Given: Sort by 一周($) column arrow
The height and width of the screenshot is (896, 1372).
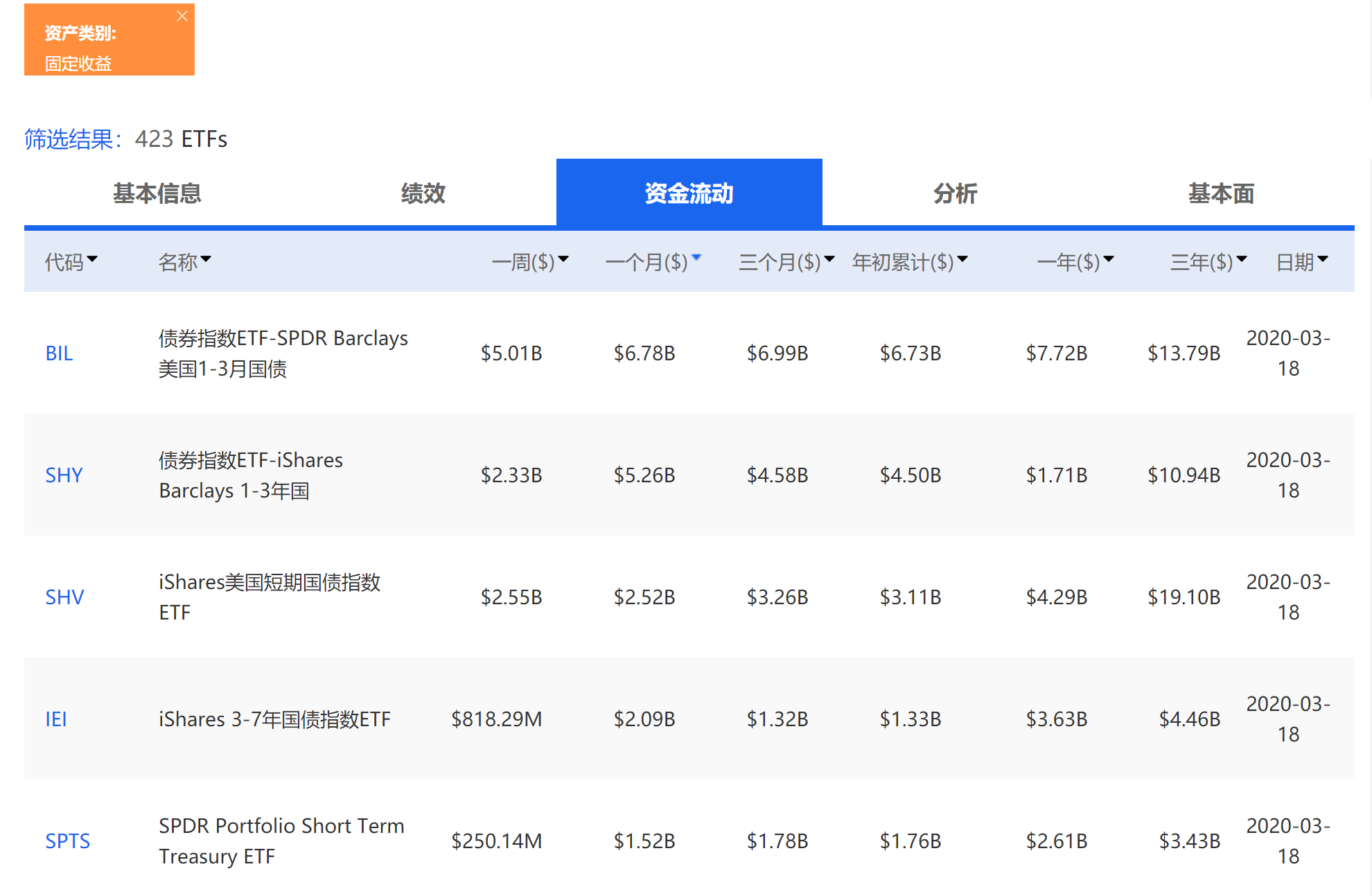Looking at the screenshot, I should [x=563, y=259].
